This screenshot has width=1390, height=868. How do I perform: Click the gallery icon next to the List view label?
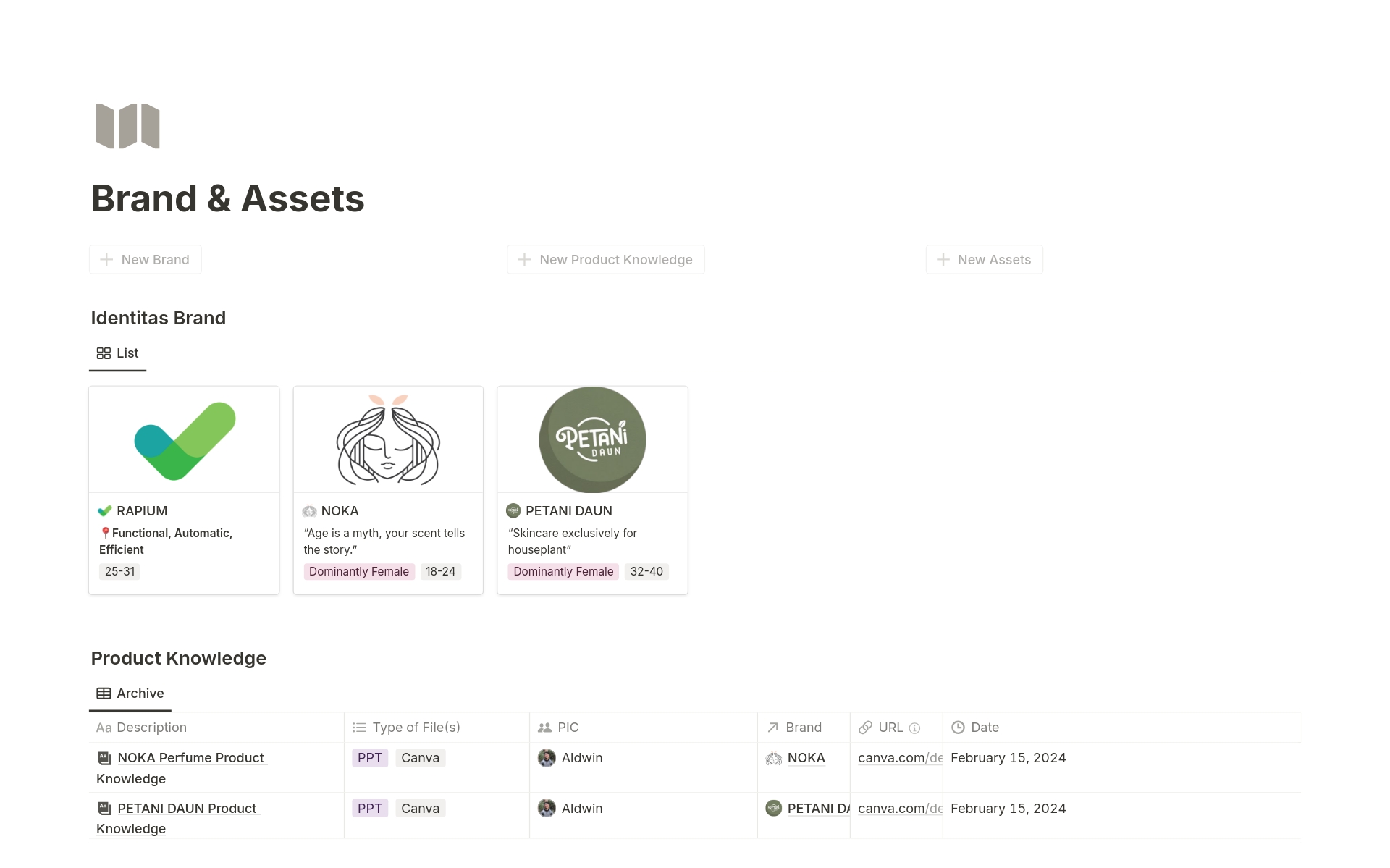click(104, 353)
